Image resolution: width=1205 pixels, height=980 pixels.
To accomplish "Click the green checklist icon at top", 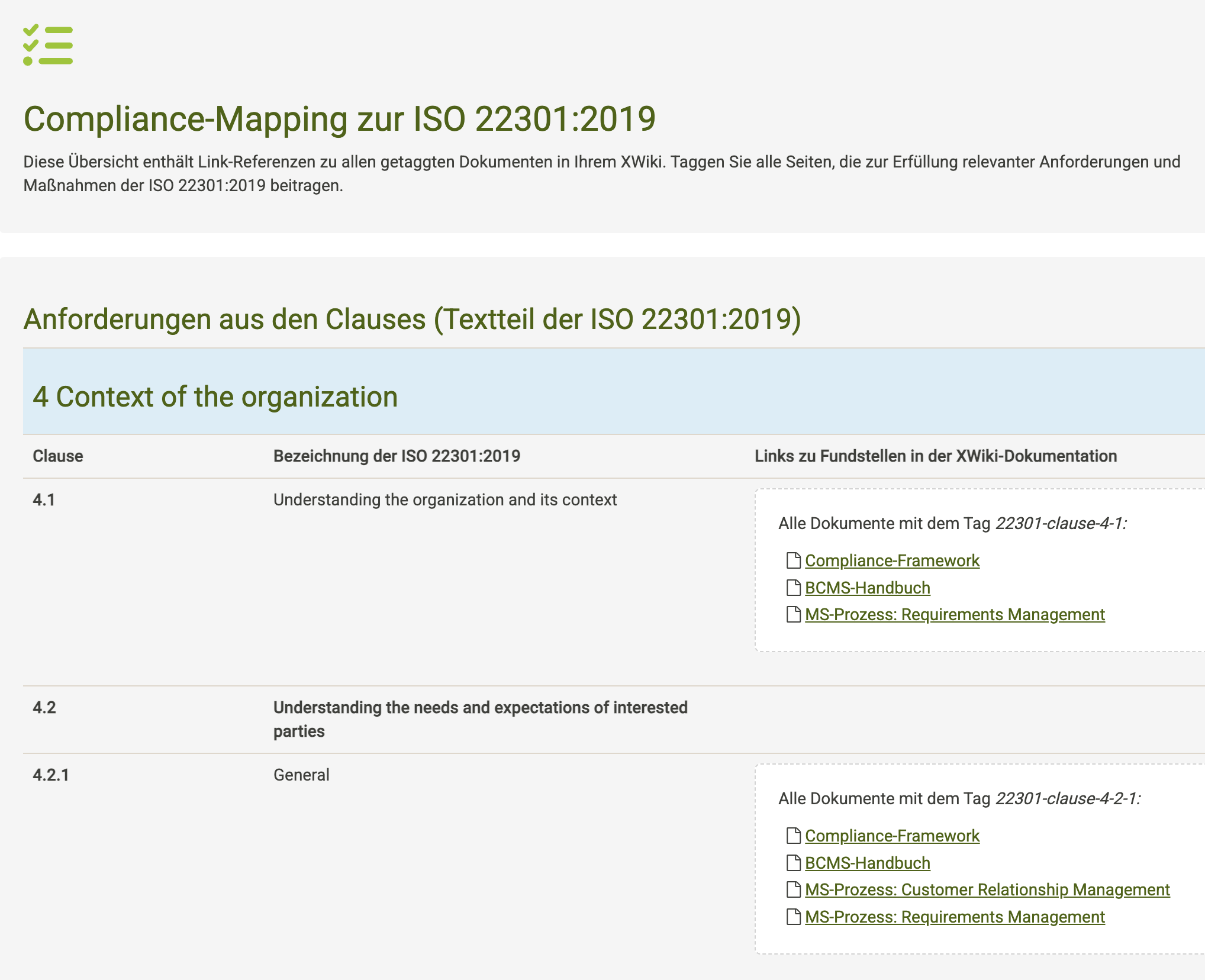I will pyautogui.click(x=48, y=46).
